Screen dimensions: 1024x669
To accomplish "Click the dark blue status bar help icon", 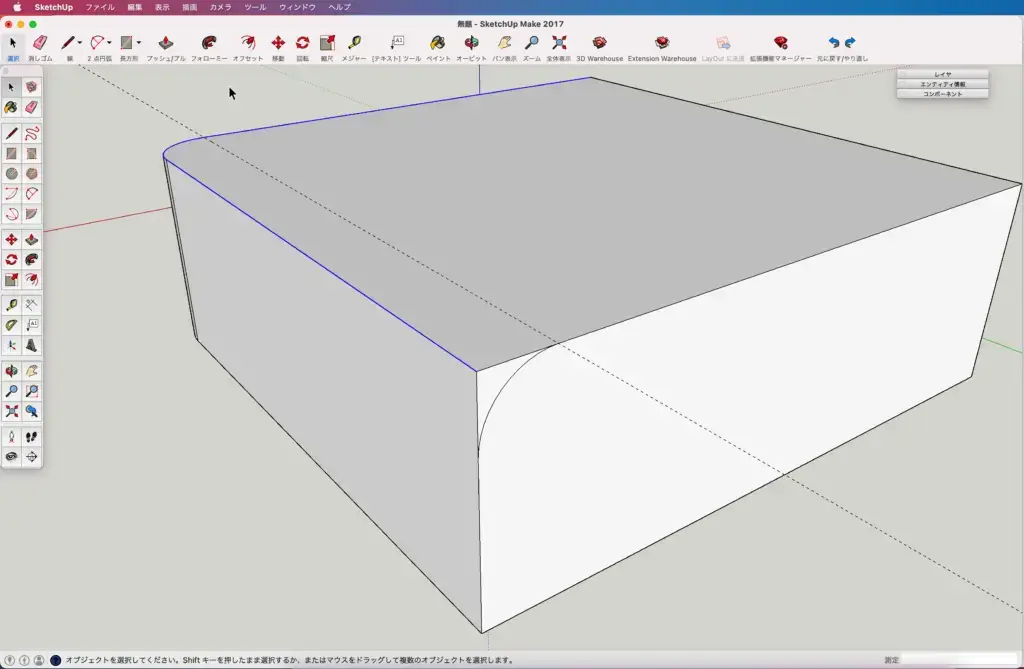I will click(x=56, y=660).
